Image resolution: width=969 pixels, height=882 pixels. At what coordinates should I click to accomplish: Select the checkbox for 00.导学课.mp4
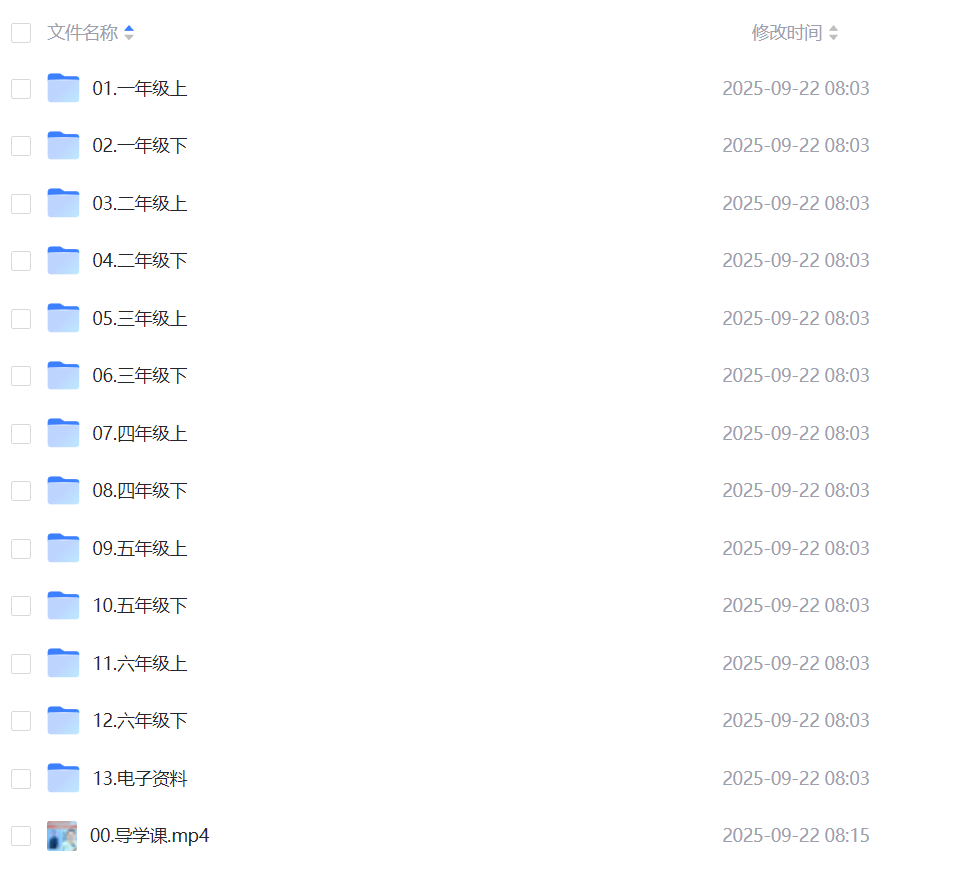pyautogui.click(x=21, y=836)
